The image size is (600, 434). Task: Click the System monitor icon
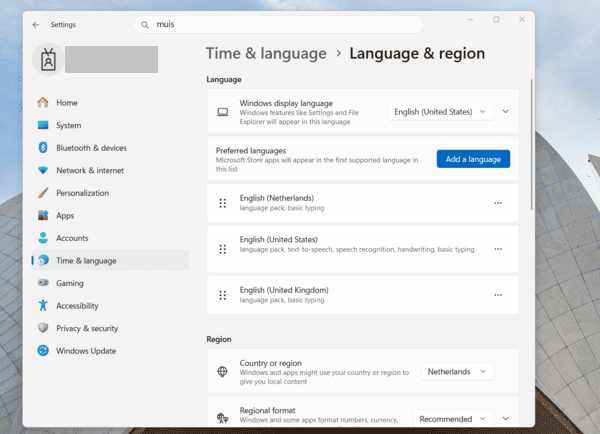(x=43, y=125)
